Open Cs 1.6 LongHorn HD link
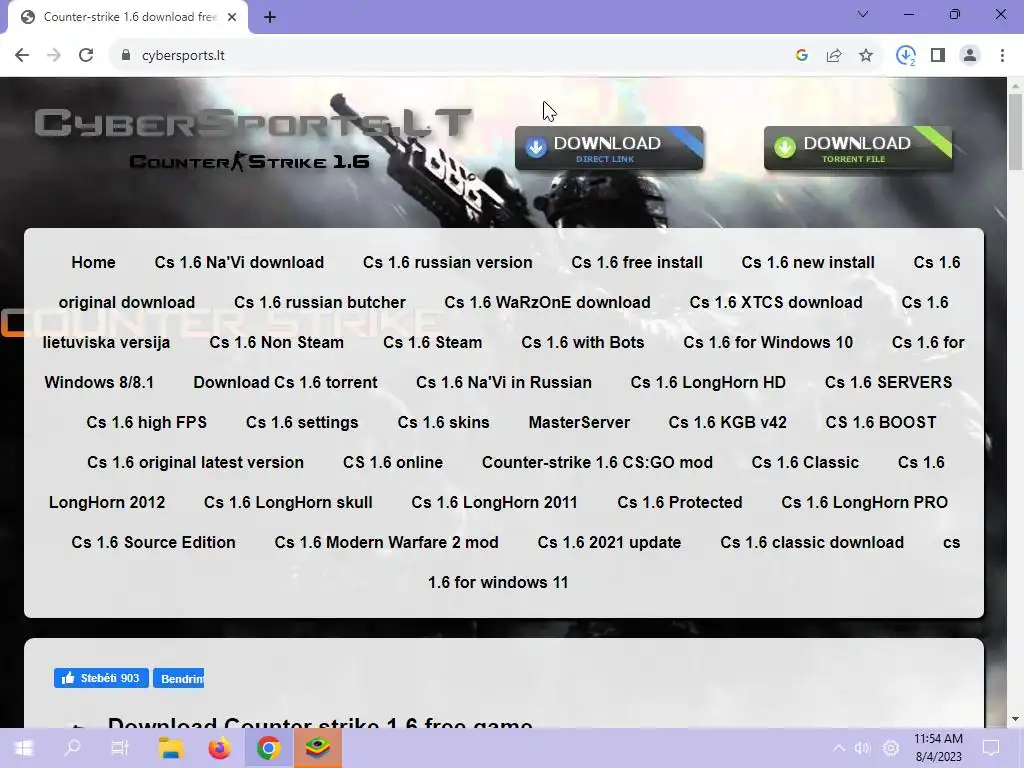This screenshot has height=768, width=1024. [x=708, y=382]
